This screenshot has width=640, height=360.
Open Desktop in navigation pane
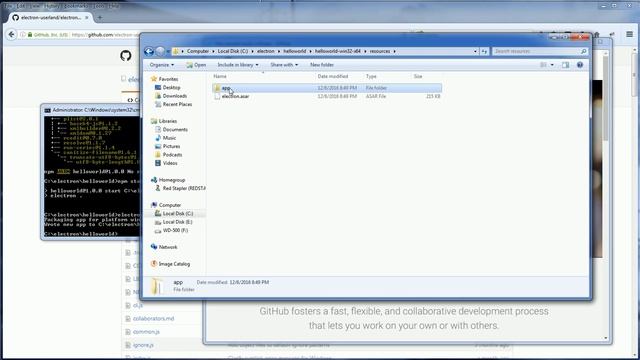171,87
